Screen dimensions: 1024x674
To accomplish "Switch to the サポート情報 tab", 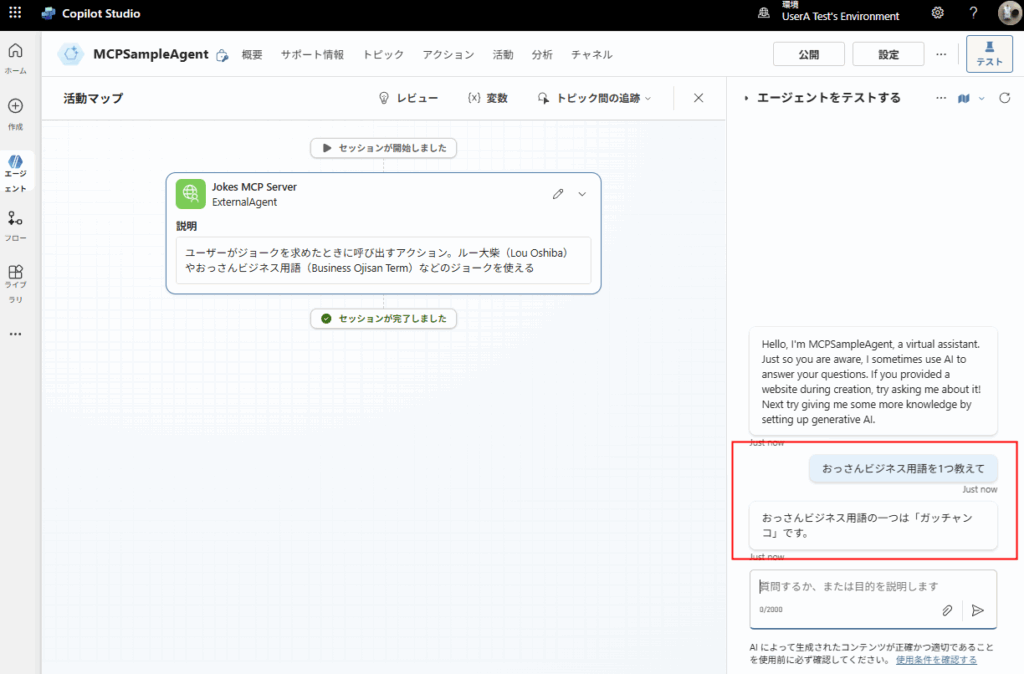I will 312,55.
